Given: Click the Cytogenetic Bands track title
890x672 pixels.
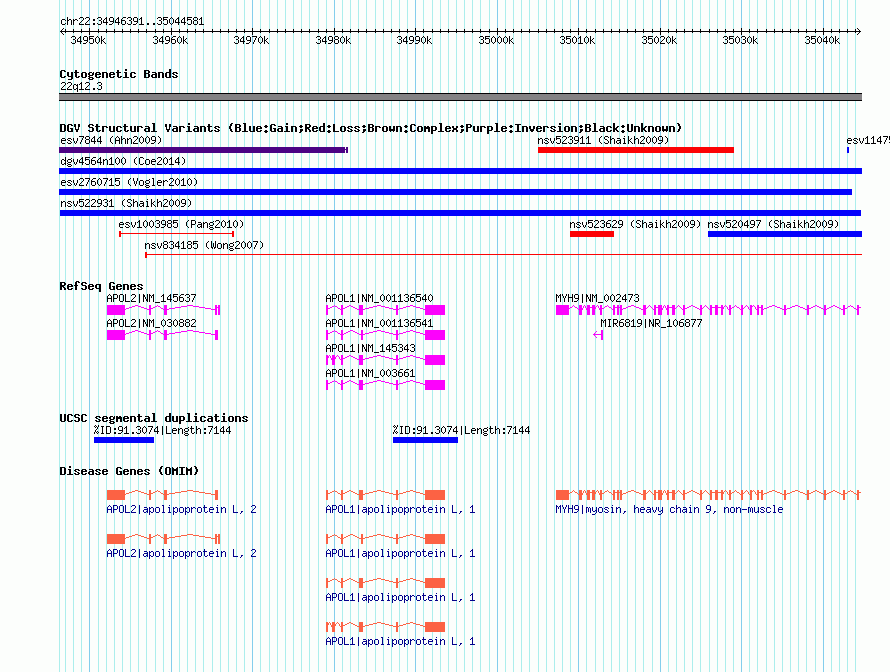Looking at the screenshot, I should pyautogui.click(x=119, y=74).
